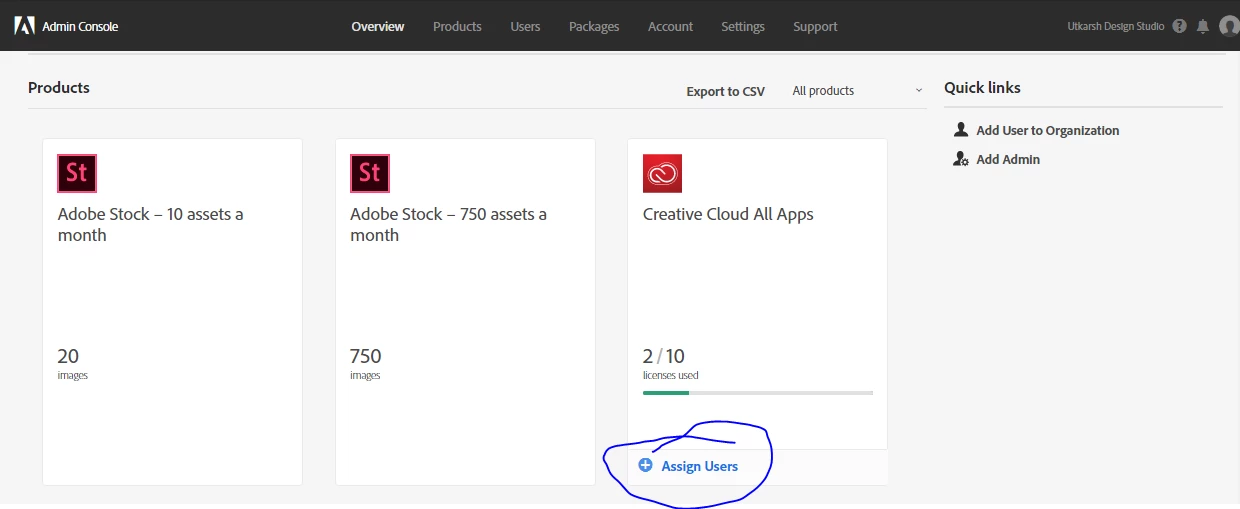Click the Adobe Stock 10 assets St icon
1240x509 pixels.
point(77,173)
